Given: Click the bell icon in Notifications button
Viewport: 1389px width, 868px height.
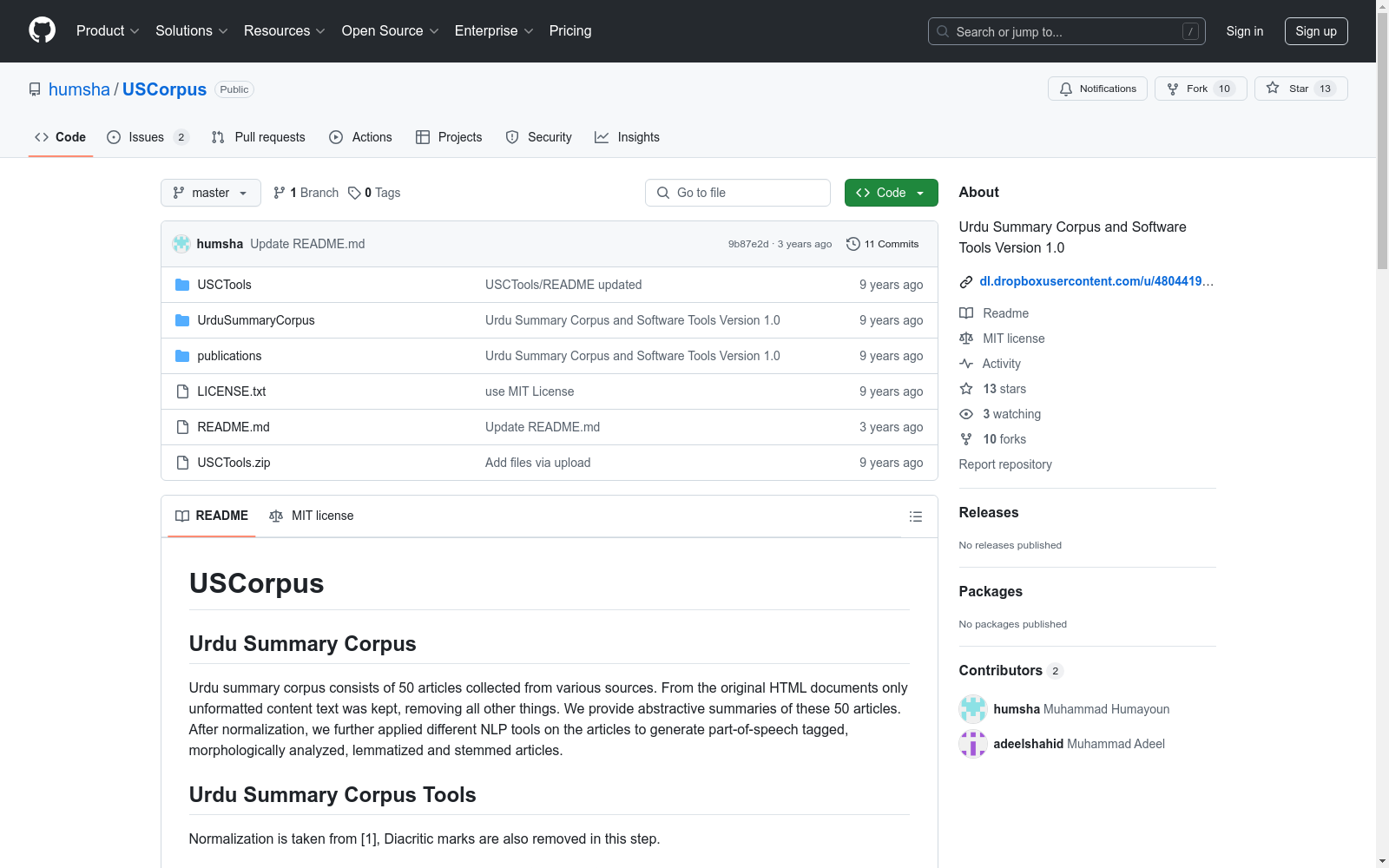Looking at the screenshot, I should click(x=1066, y=89).
